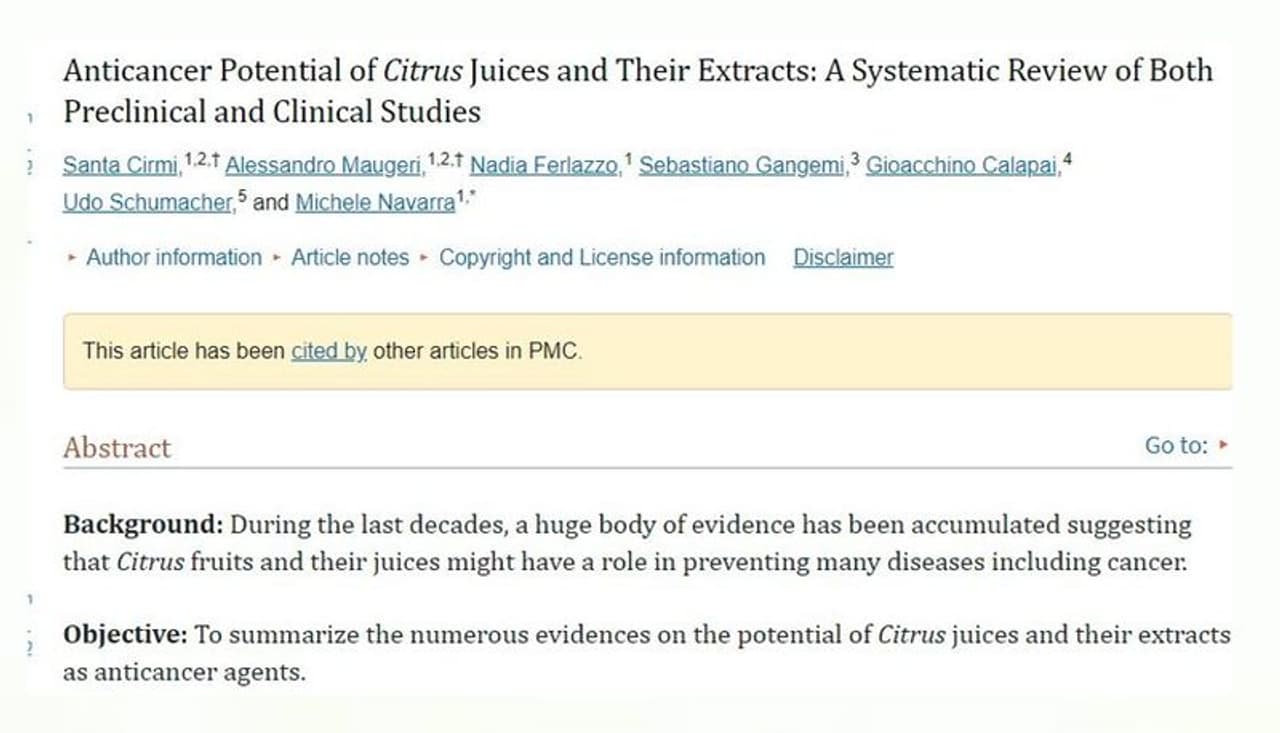Click the Abstract section heading
Viewport: 1280px width, 733px height.
pos(117,448)
